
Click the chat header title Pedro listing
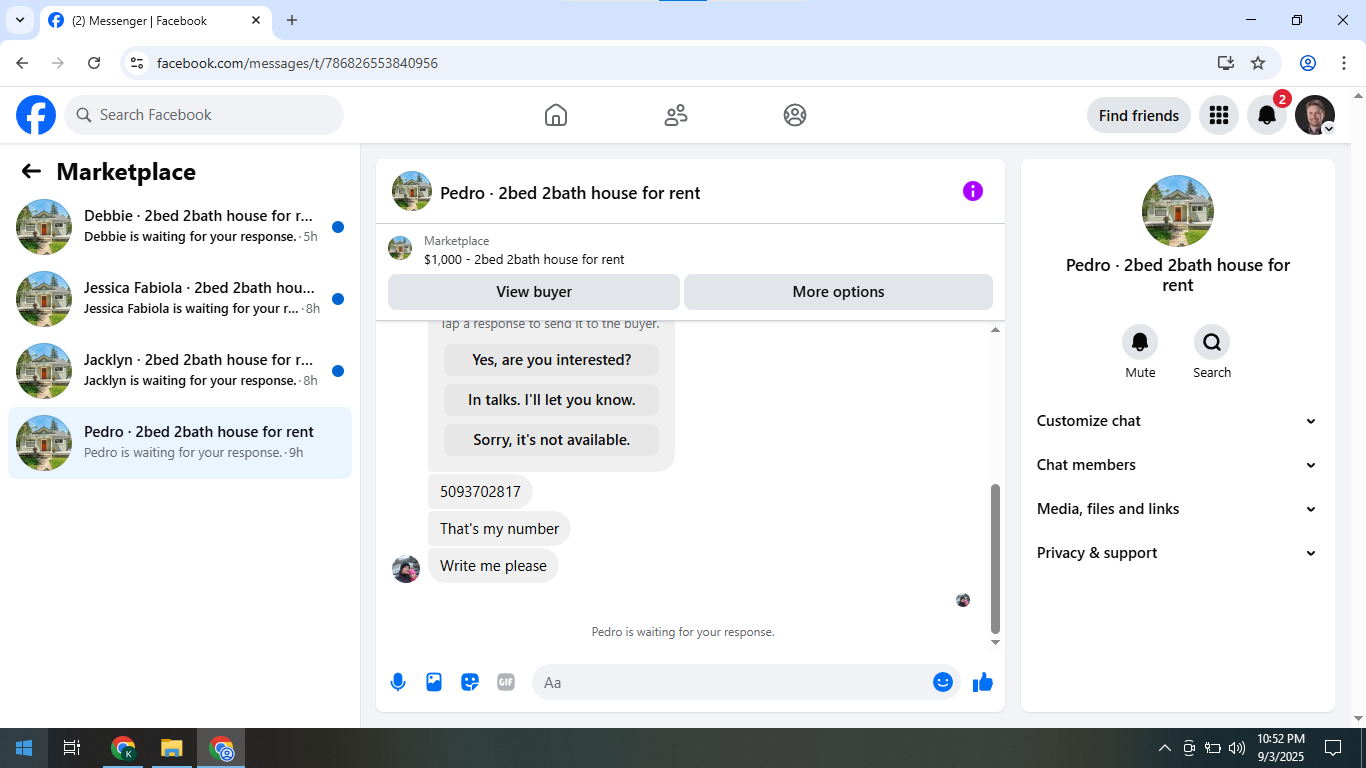[x=570, y=193]
